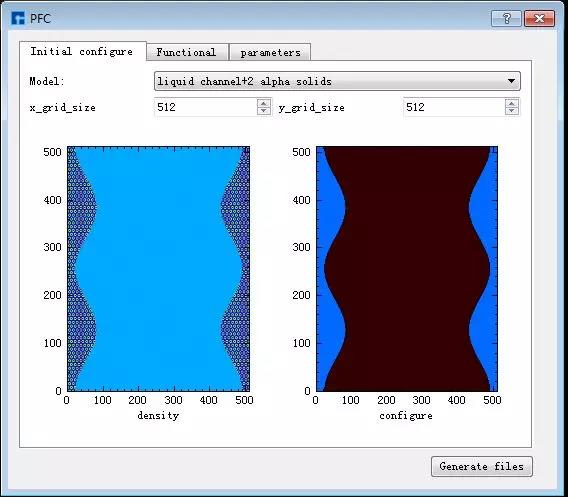Click the Generate files button
Screen dimensions: 568x497
[482, 466]
